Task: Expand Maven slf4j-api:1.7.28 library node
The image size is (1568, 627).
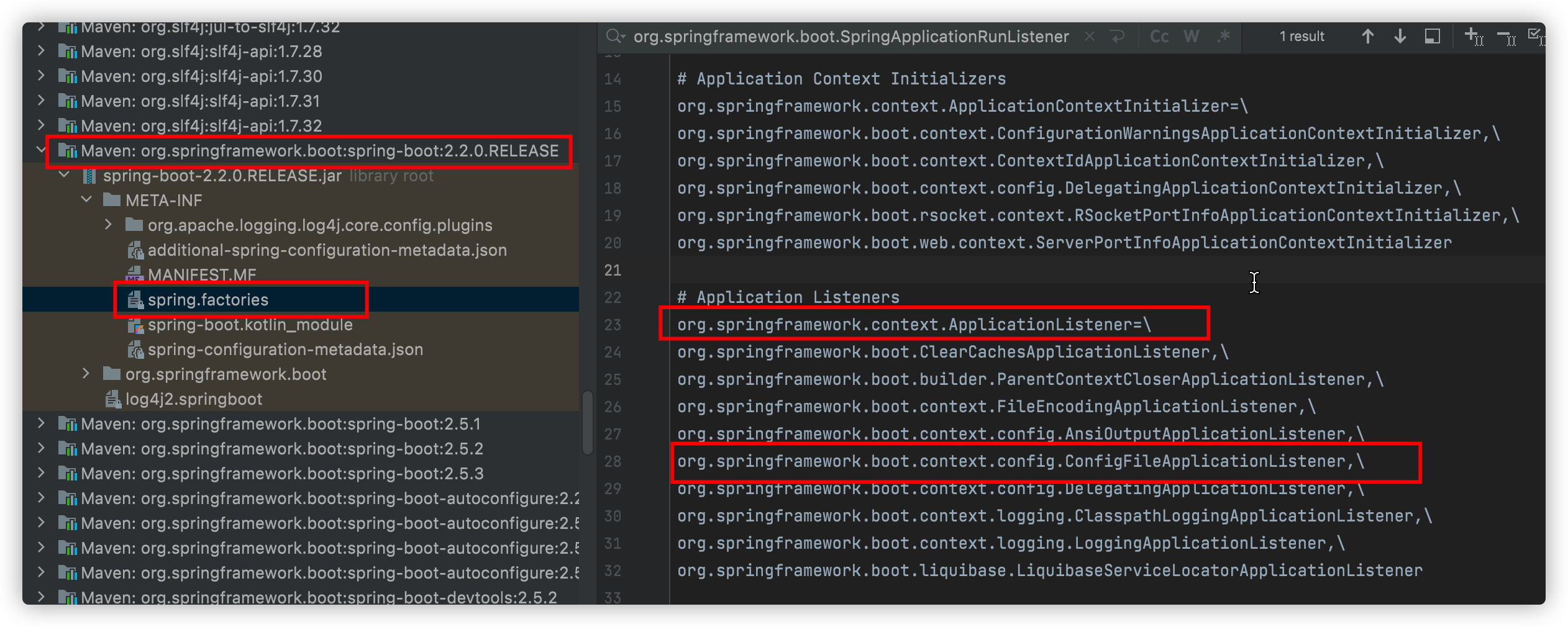Action: pyautogui.click(x=41, y=51)
